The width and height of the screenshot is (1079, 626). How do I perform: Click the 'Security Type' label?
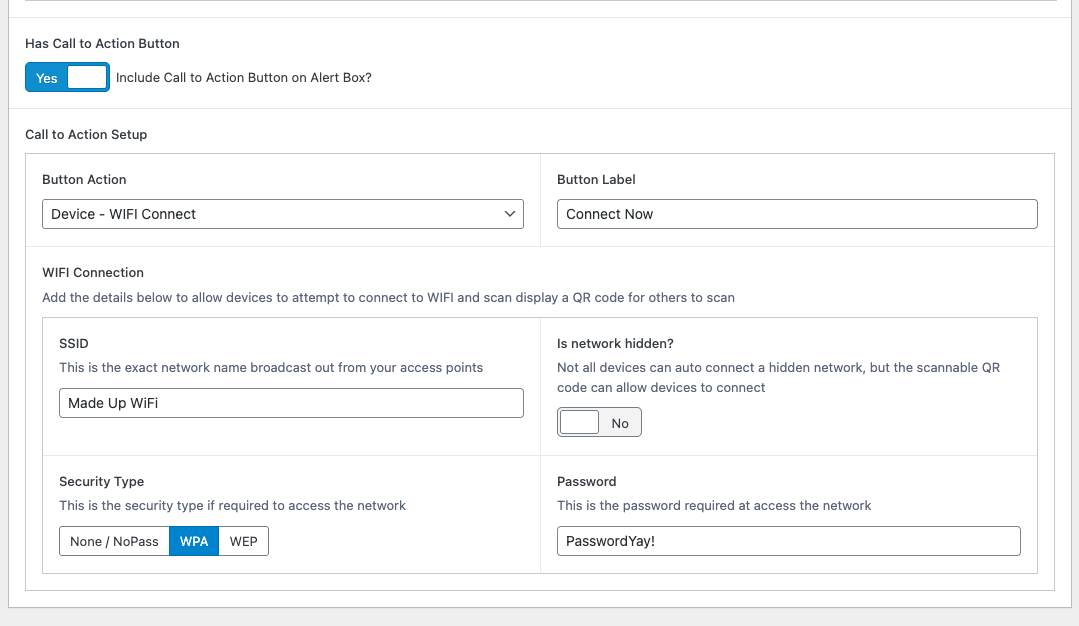click(100, 481)
